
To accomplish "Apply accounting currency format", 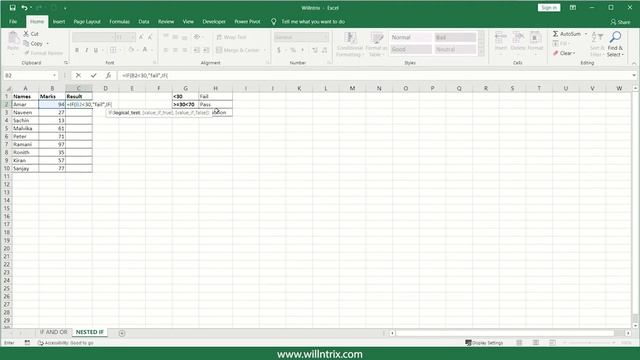I will point(279,50).
